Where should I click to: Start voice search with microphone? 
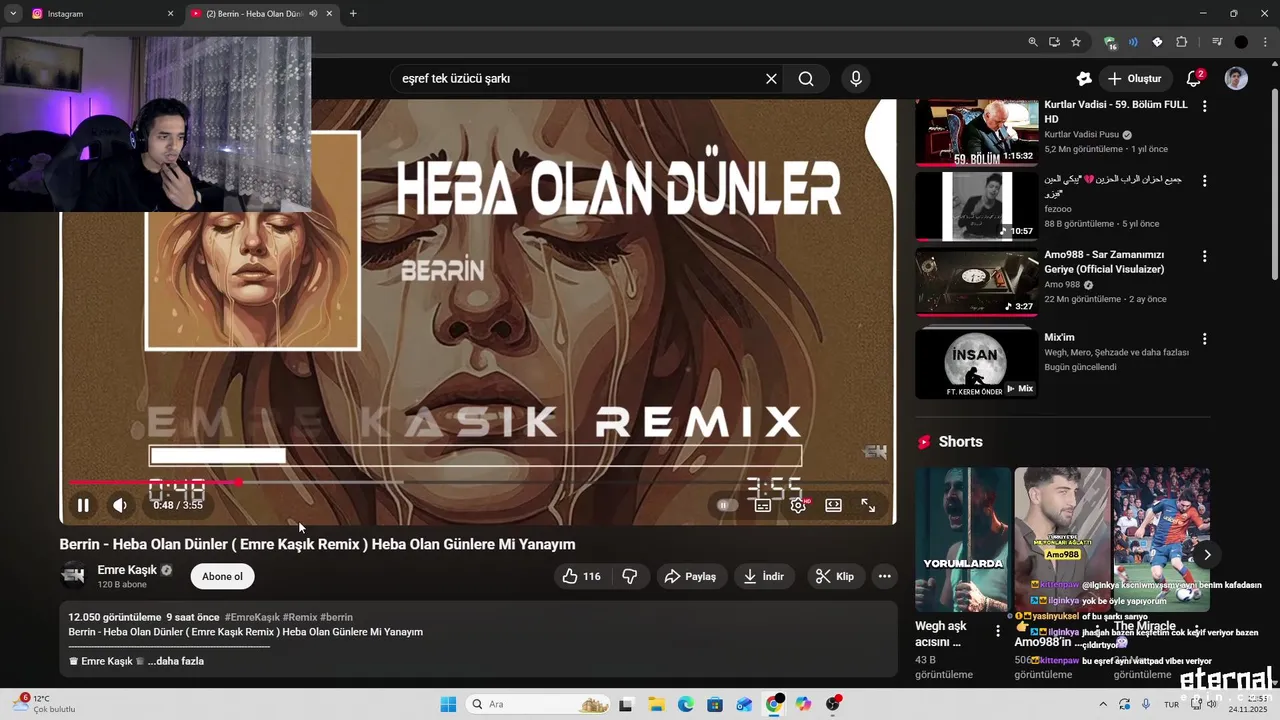[855, 78]
